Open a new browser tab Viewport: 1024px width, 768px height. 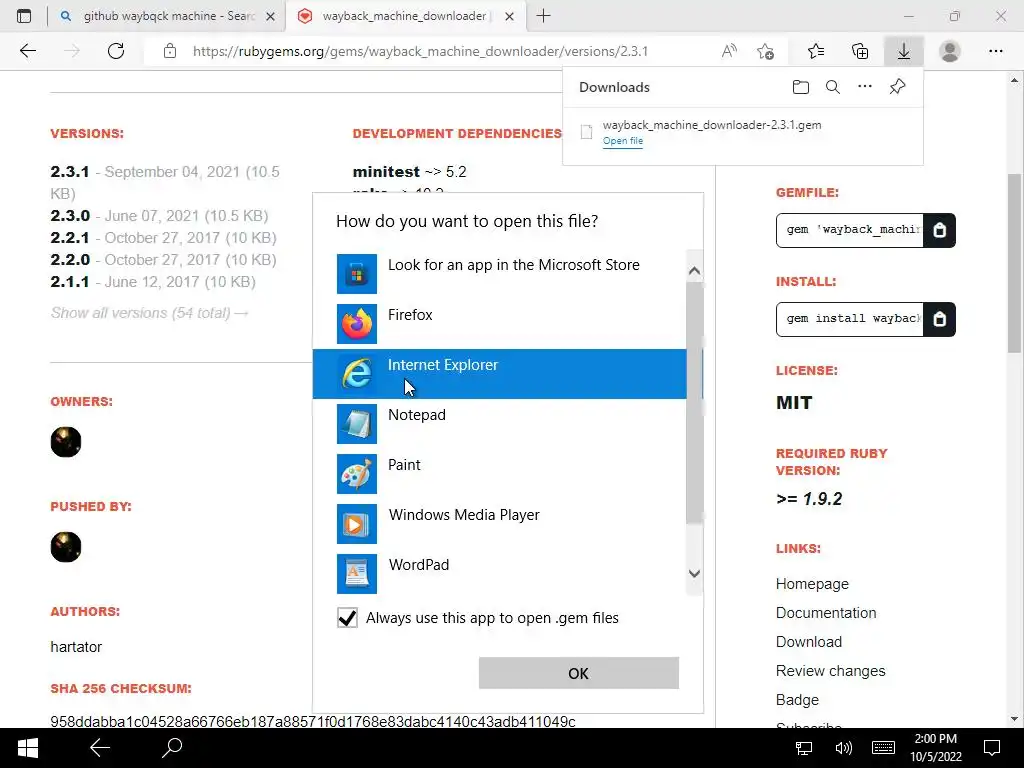coord(543,16)
